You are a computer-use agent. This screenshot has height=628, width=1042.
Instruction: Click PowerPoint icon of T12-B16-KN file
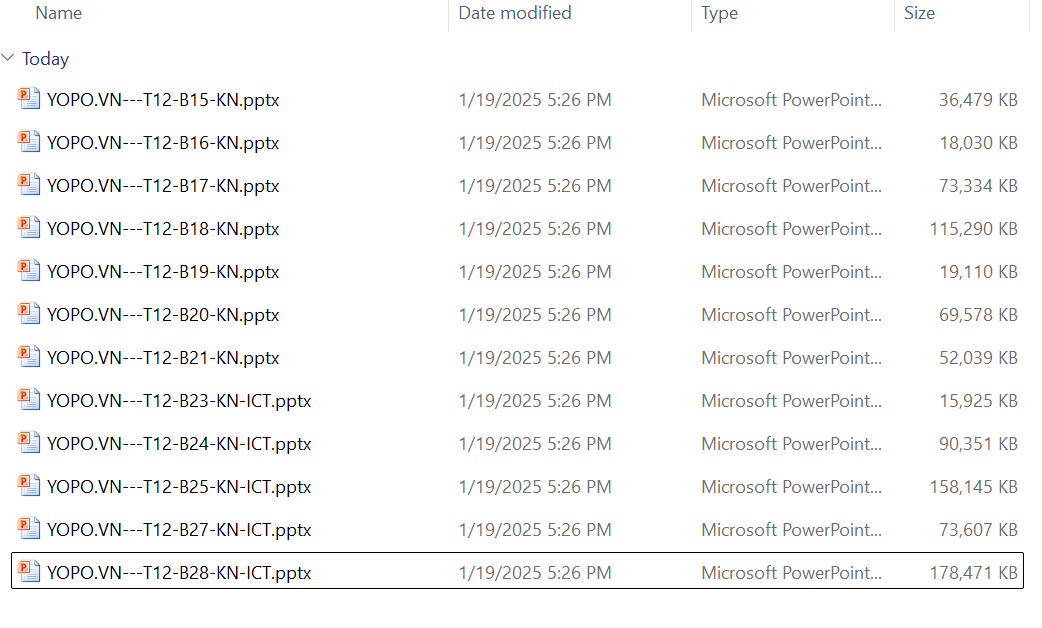coord(29,142)
